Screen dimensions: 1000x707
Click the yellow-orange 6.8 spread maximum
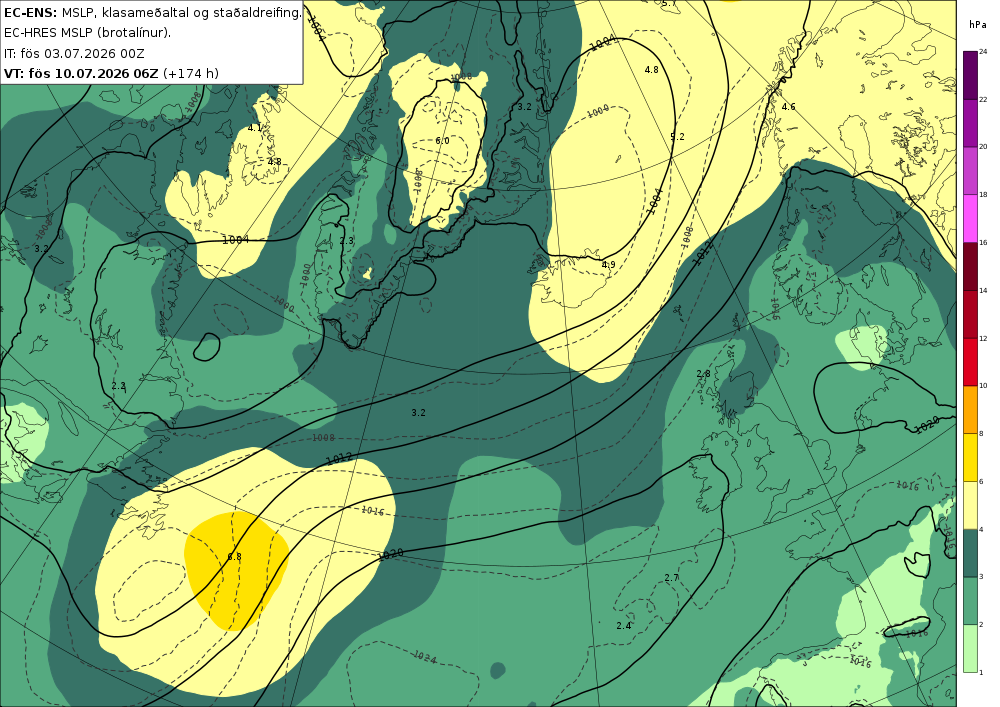point(235,569)
